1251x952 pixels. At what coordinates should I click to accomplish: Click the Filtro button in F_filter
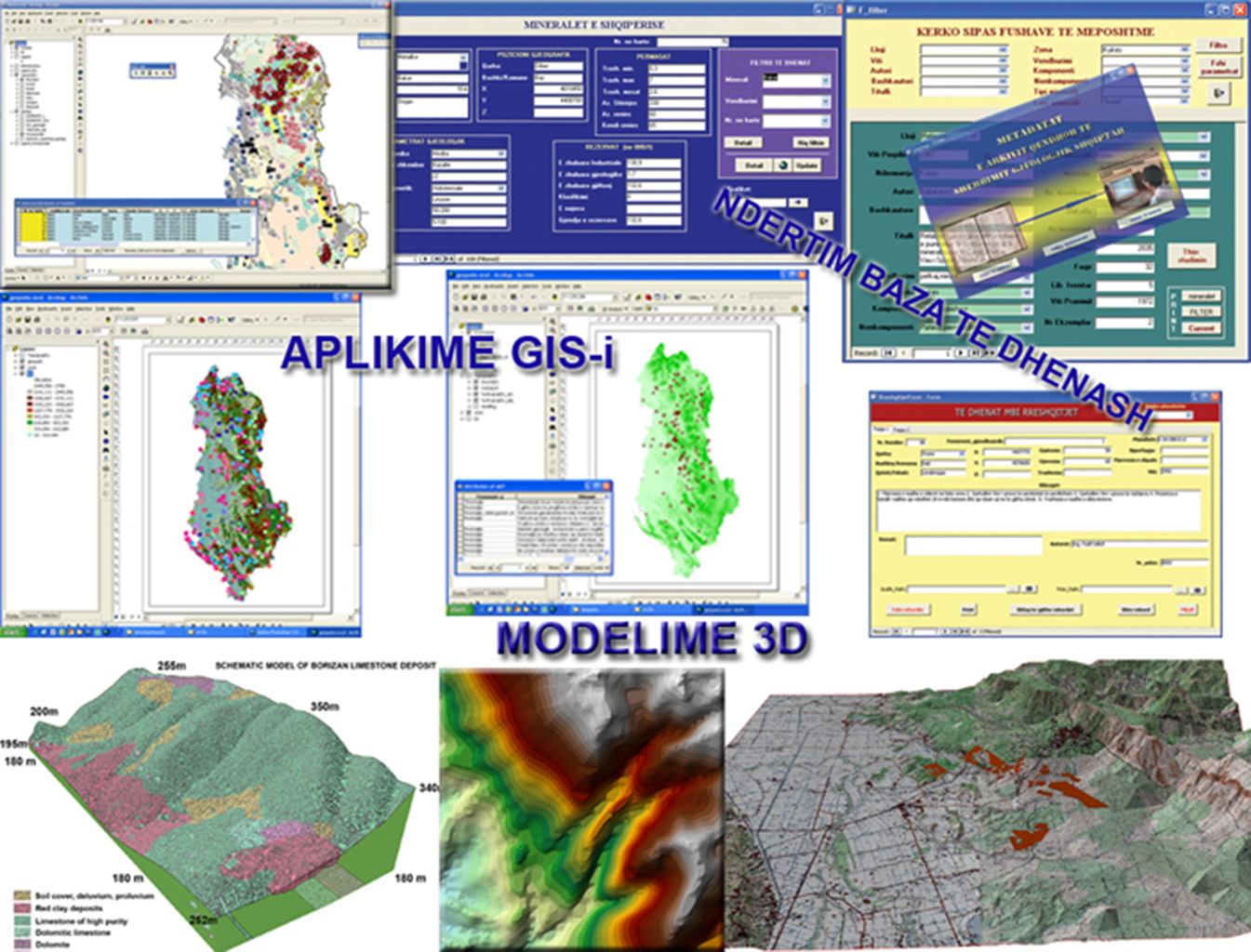[1218, 46]
